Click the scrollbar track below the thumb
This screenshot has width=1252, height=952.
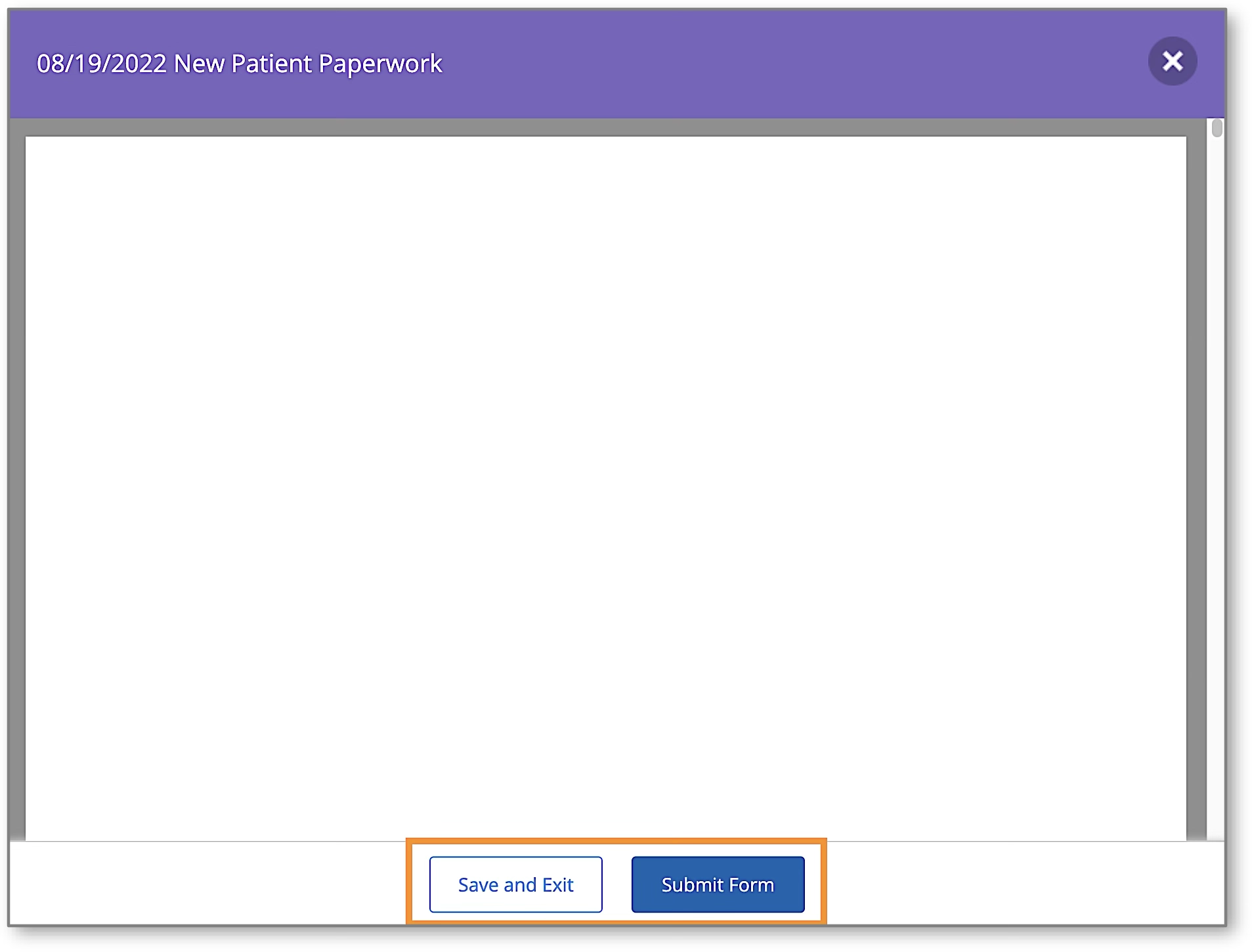tap(1217, 460)
